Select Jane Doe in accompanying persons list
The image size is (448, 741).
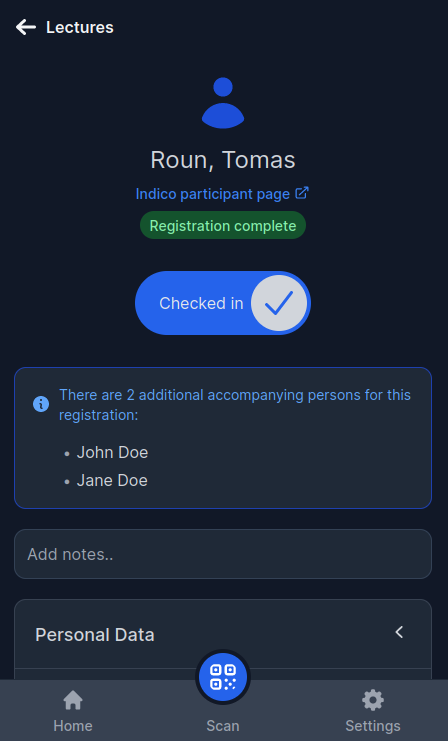coord(112,480)
